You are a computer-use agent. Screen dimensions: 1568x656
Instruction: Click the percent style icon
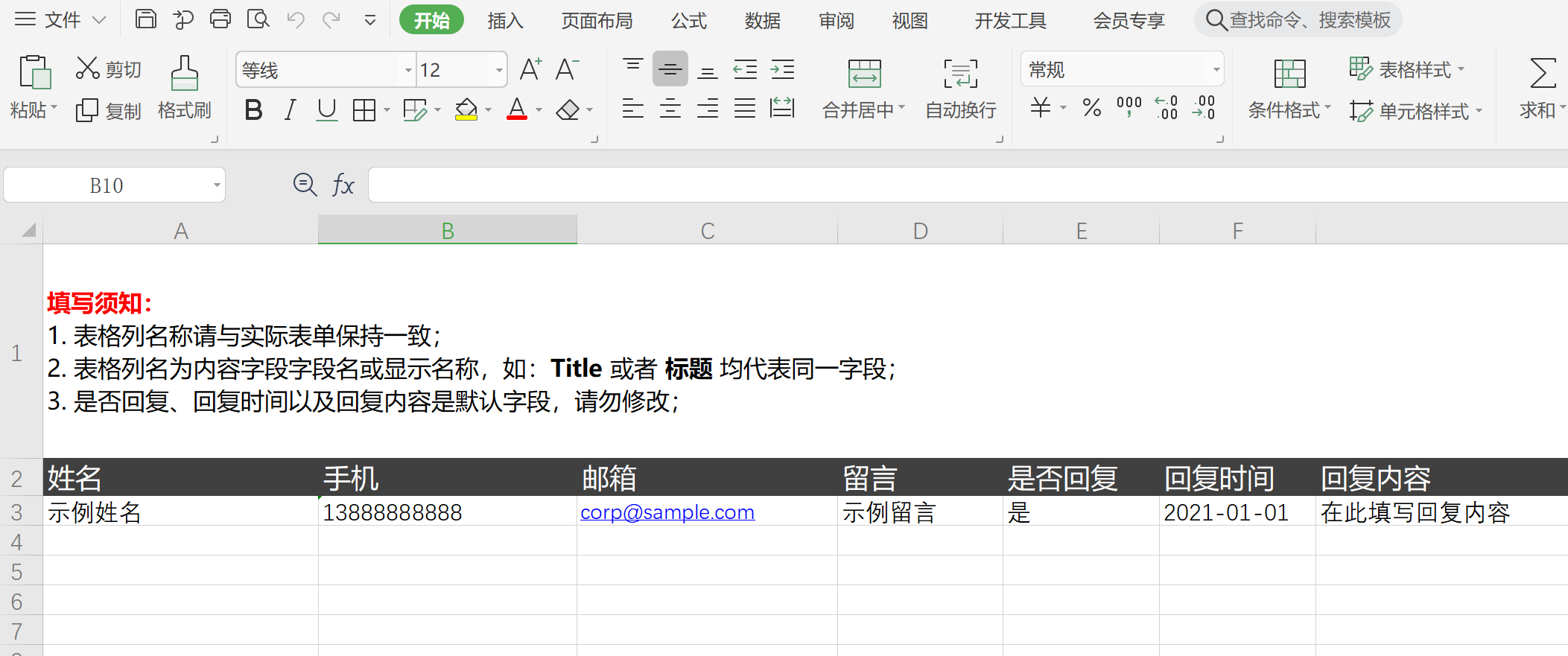tap(1092, 109)
